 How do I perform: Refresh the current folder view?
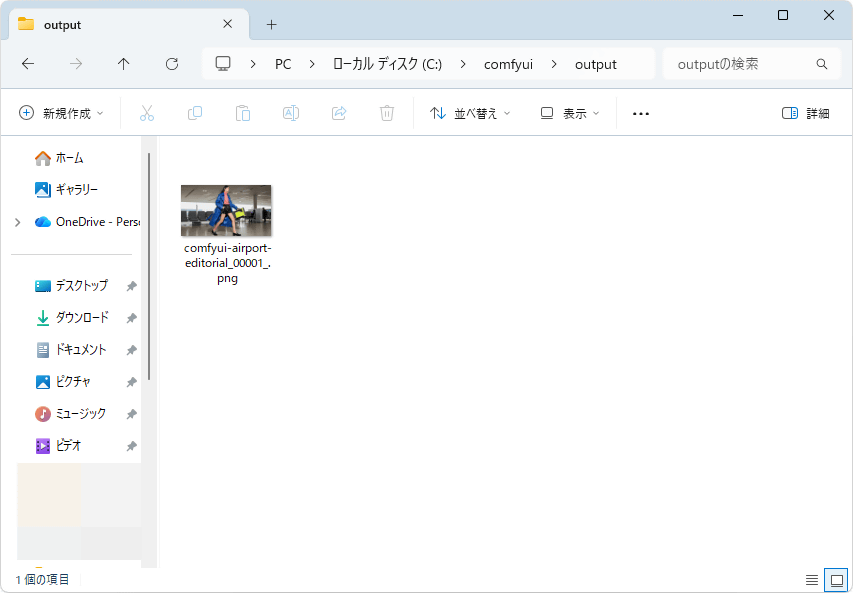coord(172,64)
